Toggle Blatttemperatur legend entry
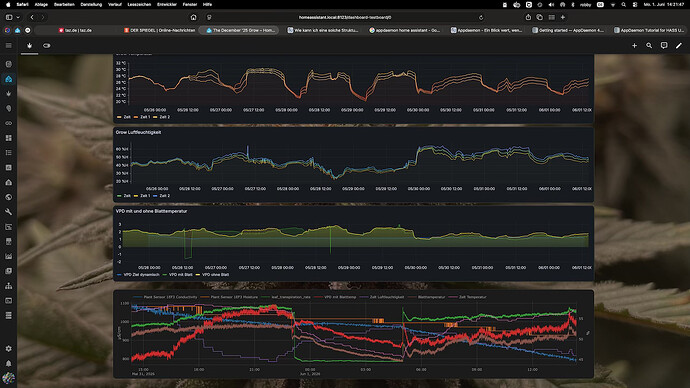 (427, 297)
